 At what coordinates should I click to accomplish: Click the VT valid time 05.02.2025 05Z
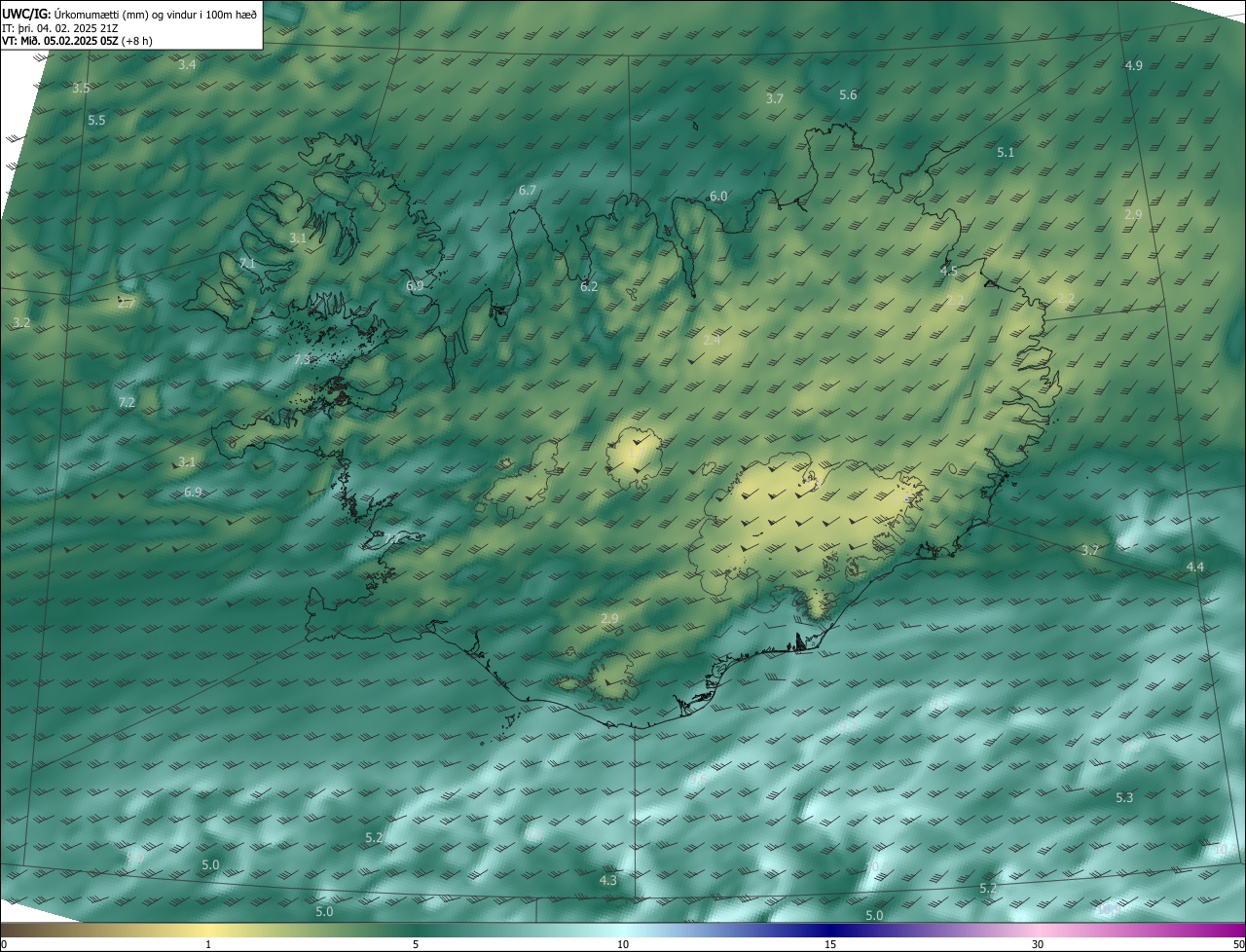click(77, 41)
